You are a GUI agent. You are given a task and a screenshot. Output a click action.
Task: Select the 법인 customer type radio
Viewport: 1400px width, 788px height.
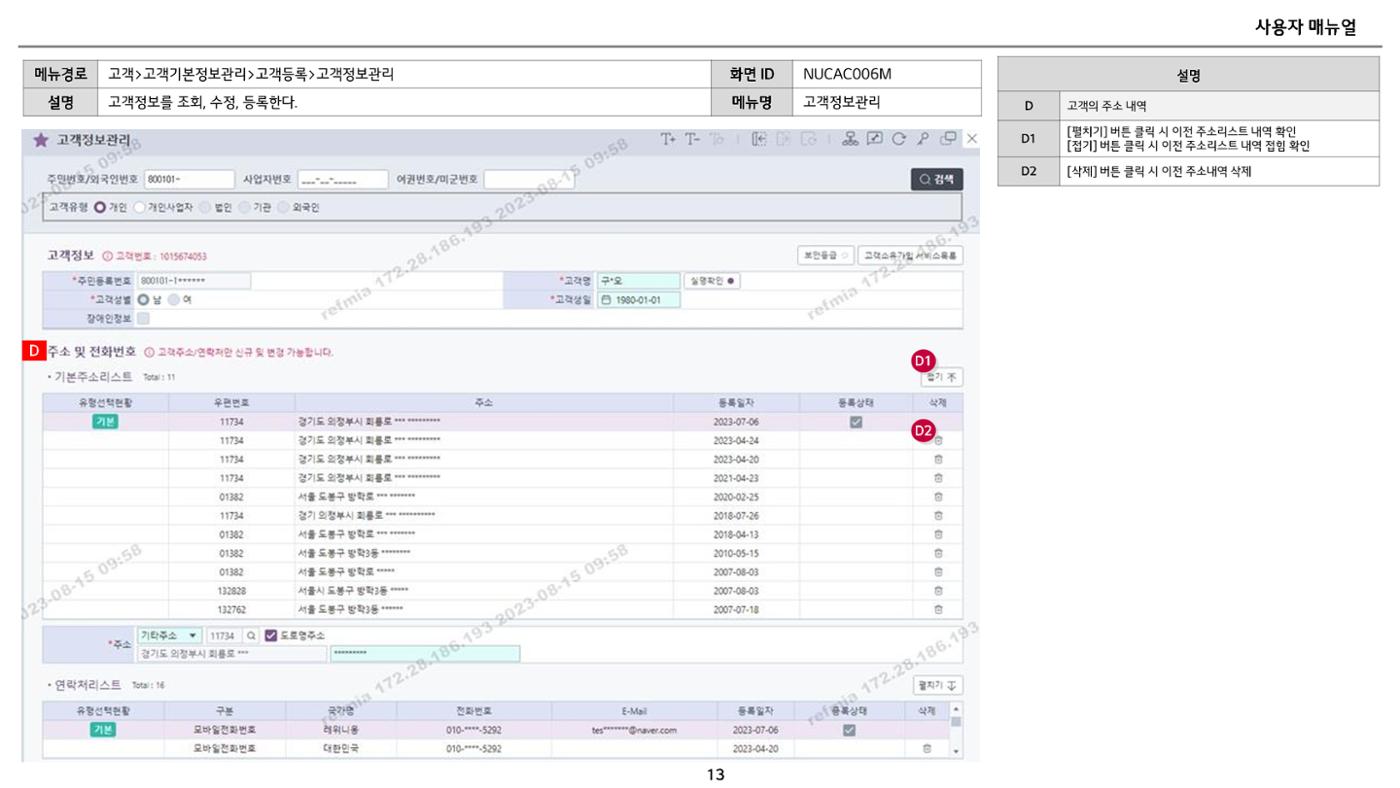coord(204,208)
